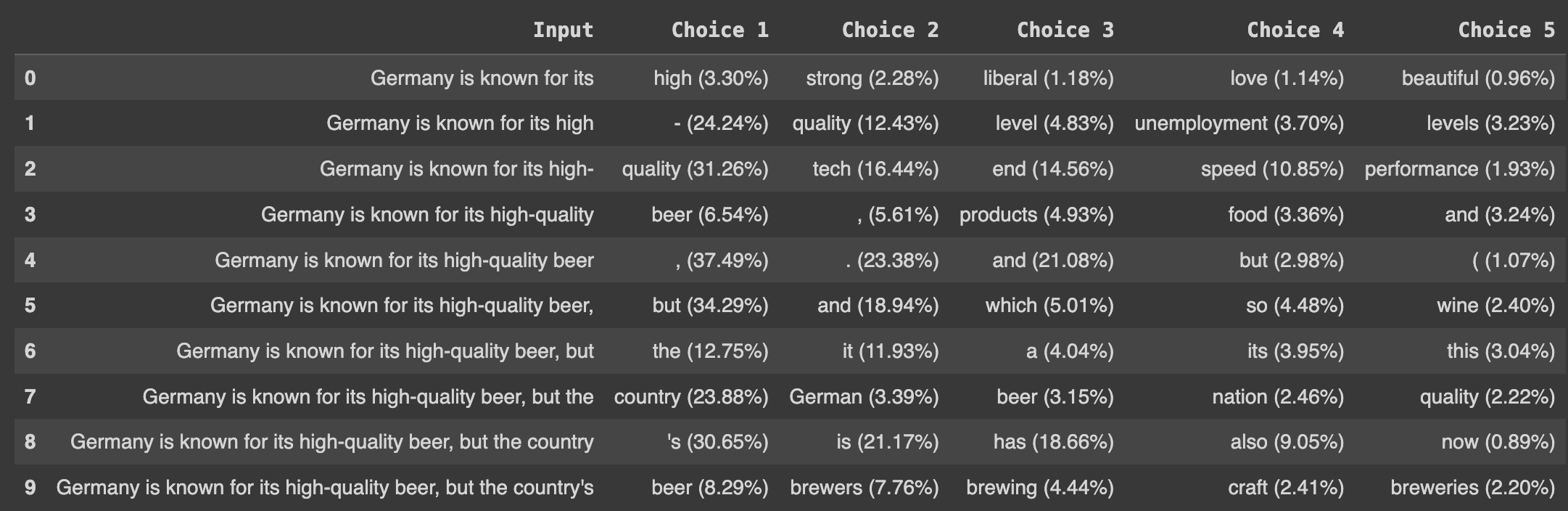1568x511 pixels.
Task: Click the Choice 3 column header
Action: (x=1065, y=30)
